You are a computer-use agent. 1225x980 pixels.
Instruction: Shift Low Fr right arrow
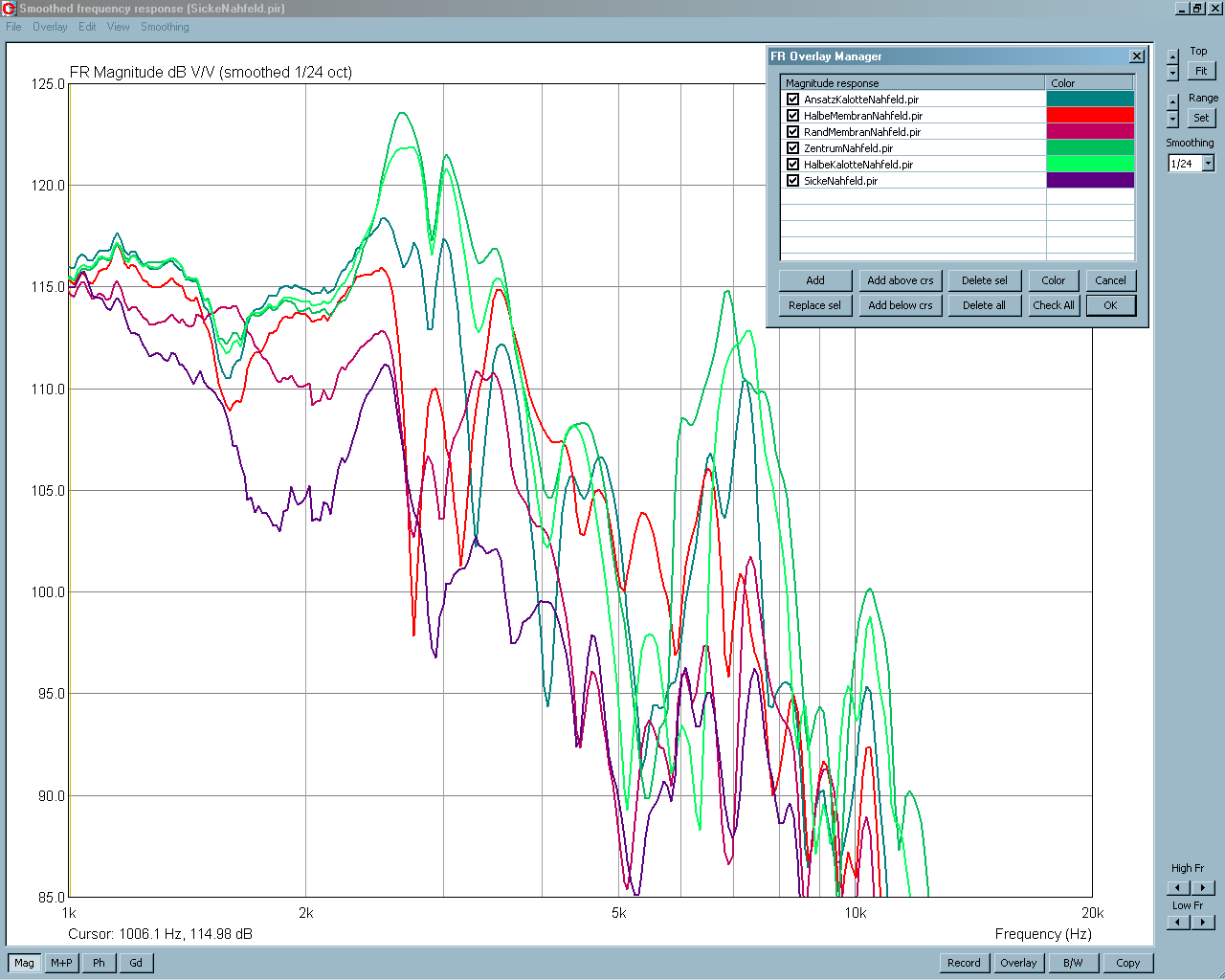coord(1203,923)
